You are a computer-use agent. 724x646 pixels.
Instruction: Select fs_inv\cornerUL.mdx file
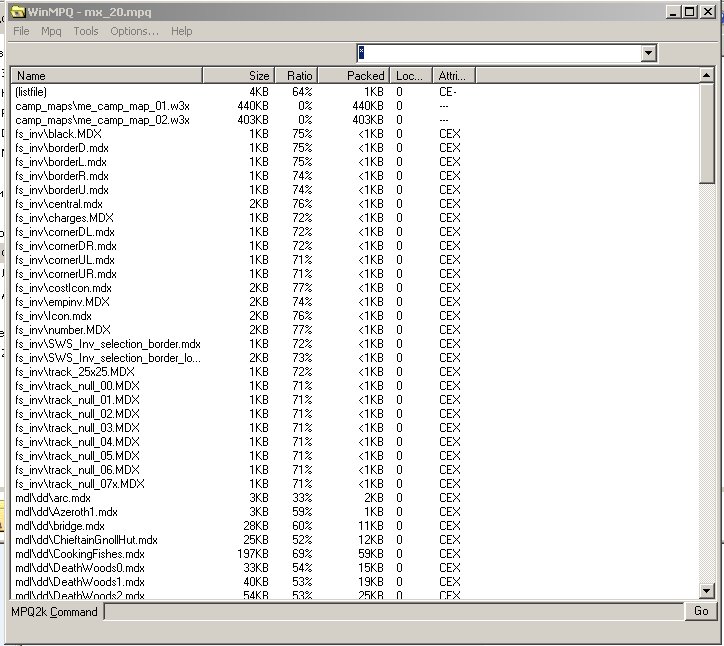65,260
